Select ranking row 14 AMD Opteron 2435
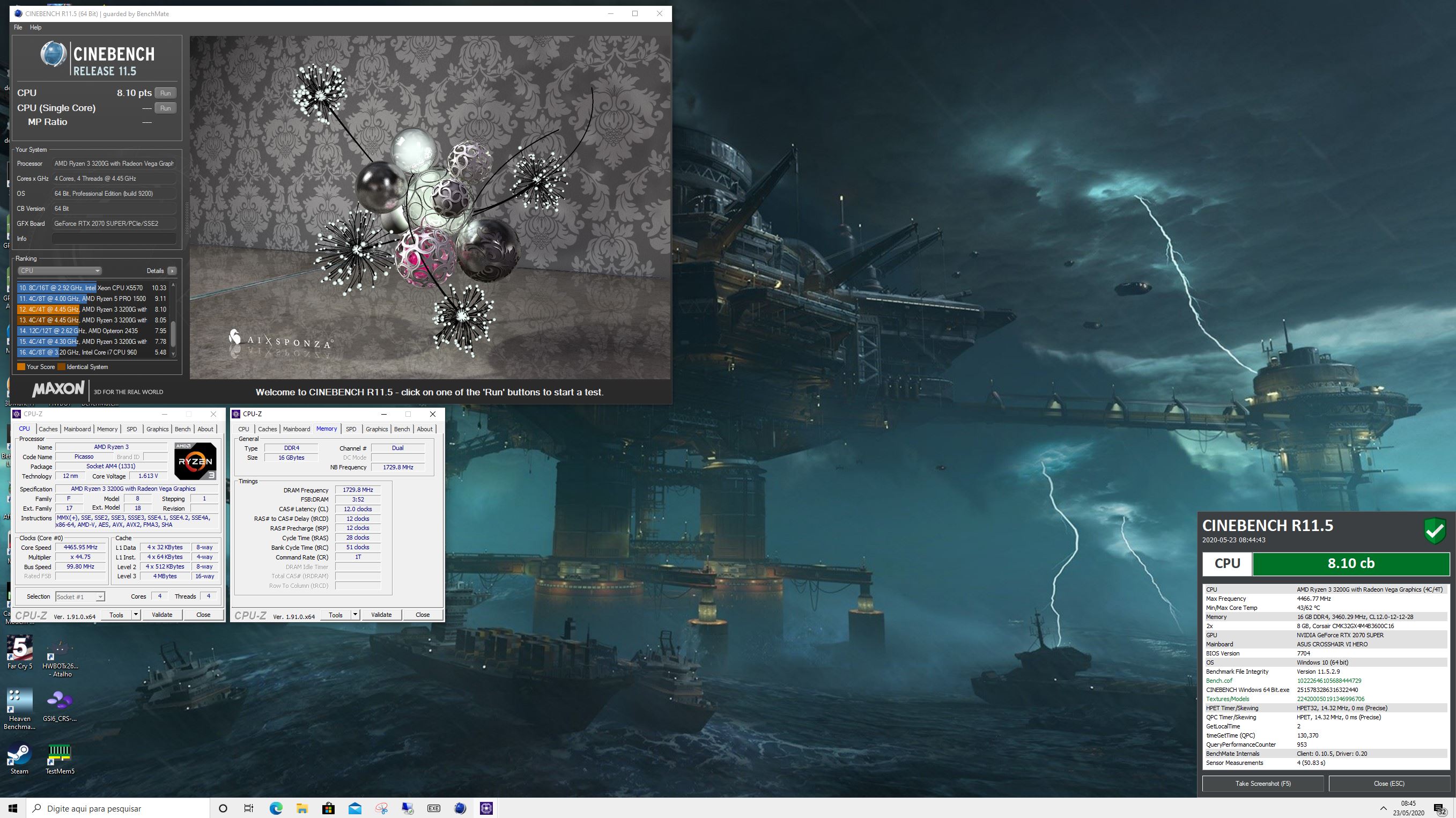Image resolution: width=1456 pixels, height=818 pixels. point(93,331)
